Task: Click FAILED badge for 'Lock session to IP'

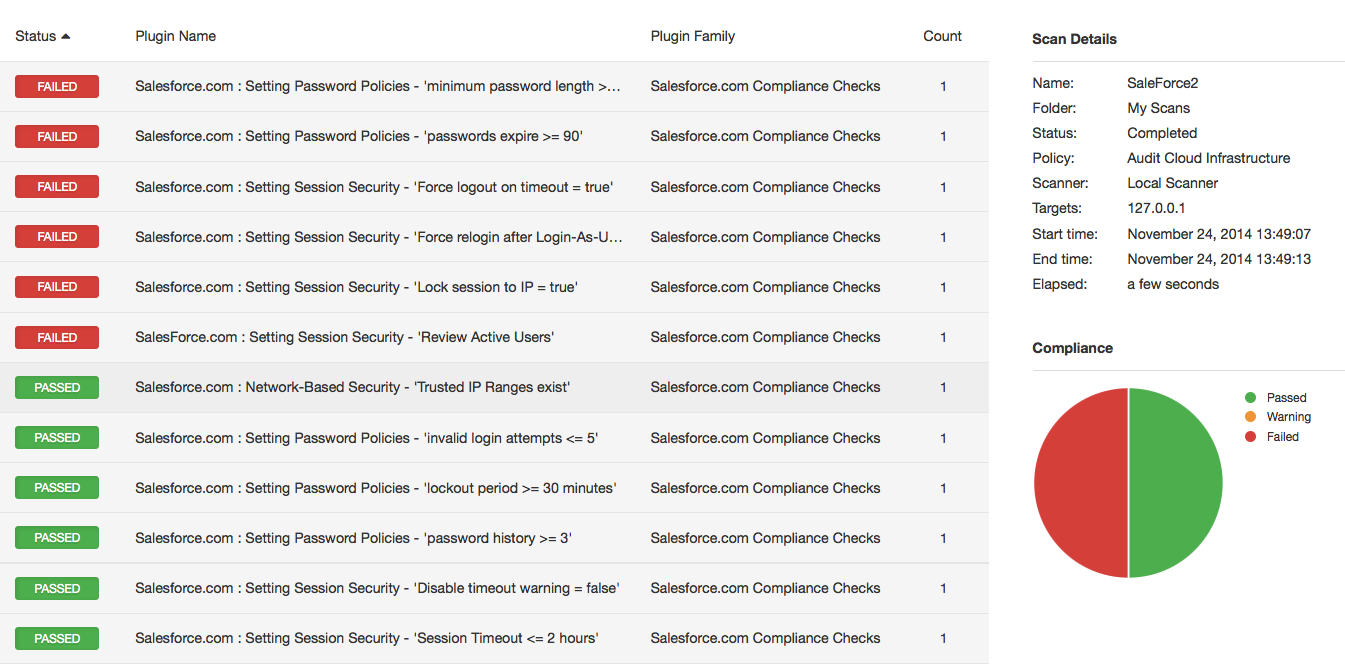Action: pyautogui.click(x=57, y=287)
